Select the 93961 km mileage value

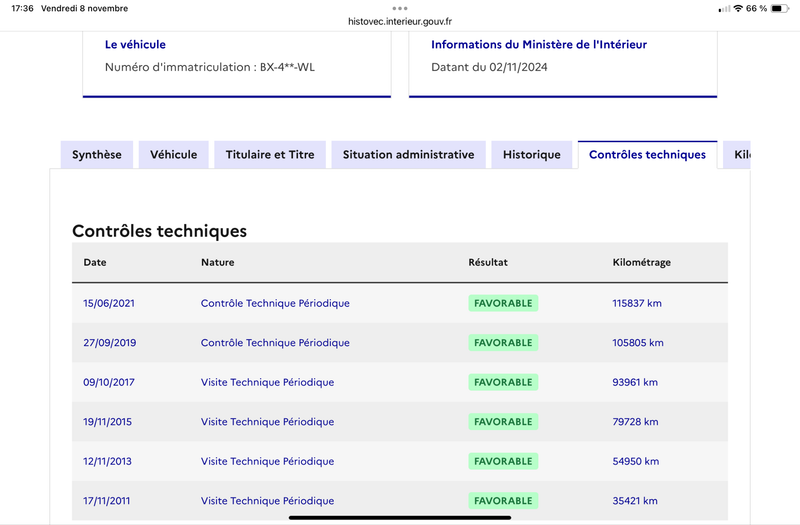[635, 382]
